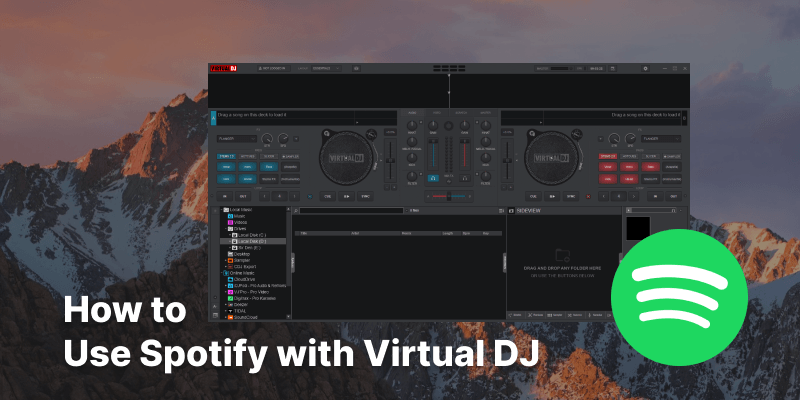800x400 pixels.
Task: Toggle the small square beside right HIGH EQ knob
Action: [477, 123]
